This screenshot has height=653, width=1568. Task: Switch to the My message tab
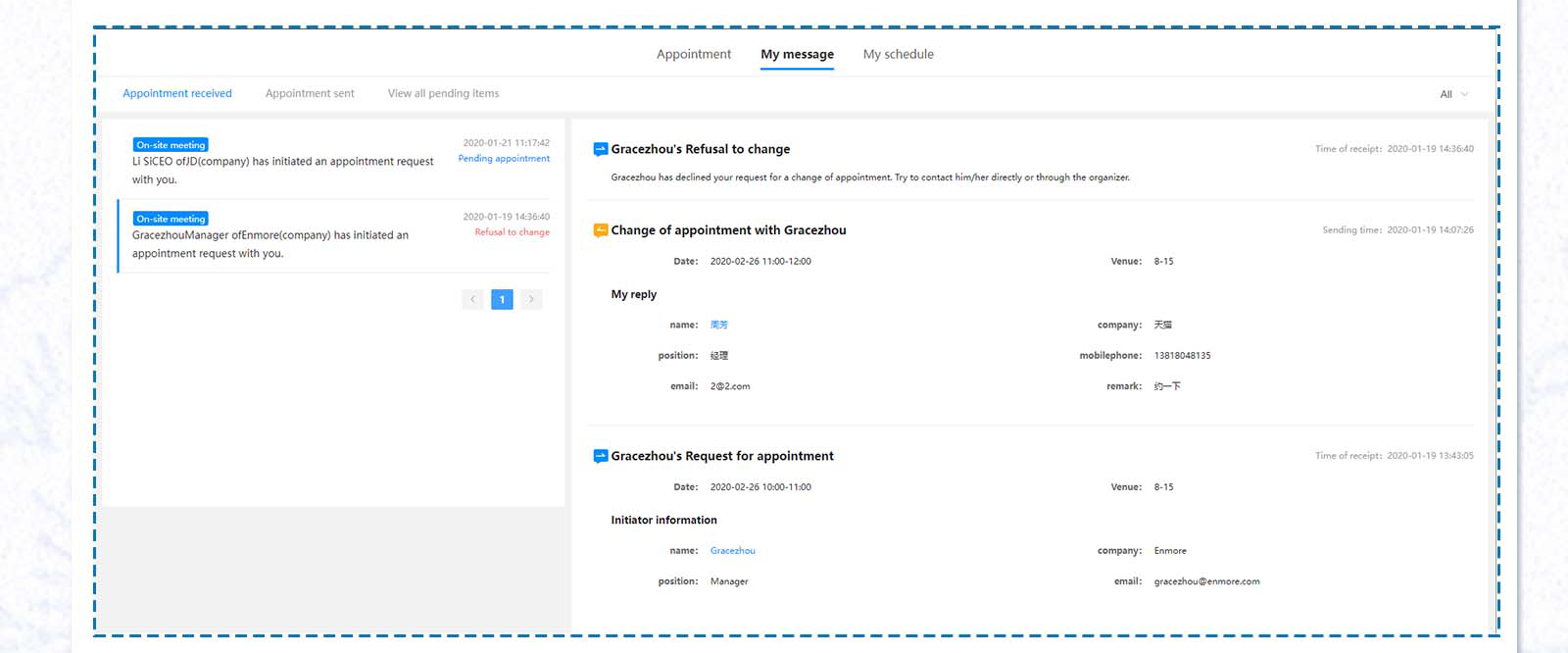click(798, 55)
